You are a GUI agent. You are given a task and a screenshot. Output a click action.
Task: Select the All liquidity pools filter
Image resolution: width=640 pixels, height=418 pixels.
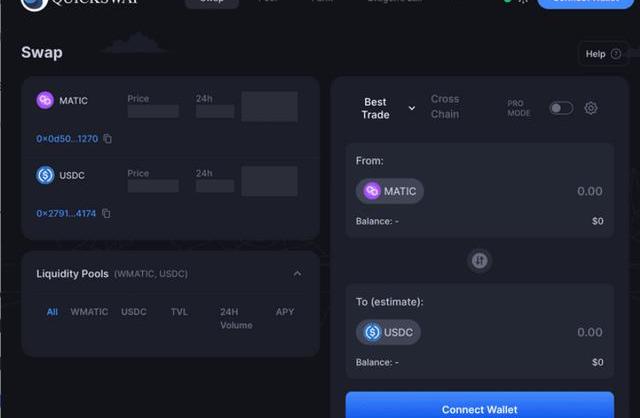coord(52,312)
